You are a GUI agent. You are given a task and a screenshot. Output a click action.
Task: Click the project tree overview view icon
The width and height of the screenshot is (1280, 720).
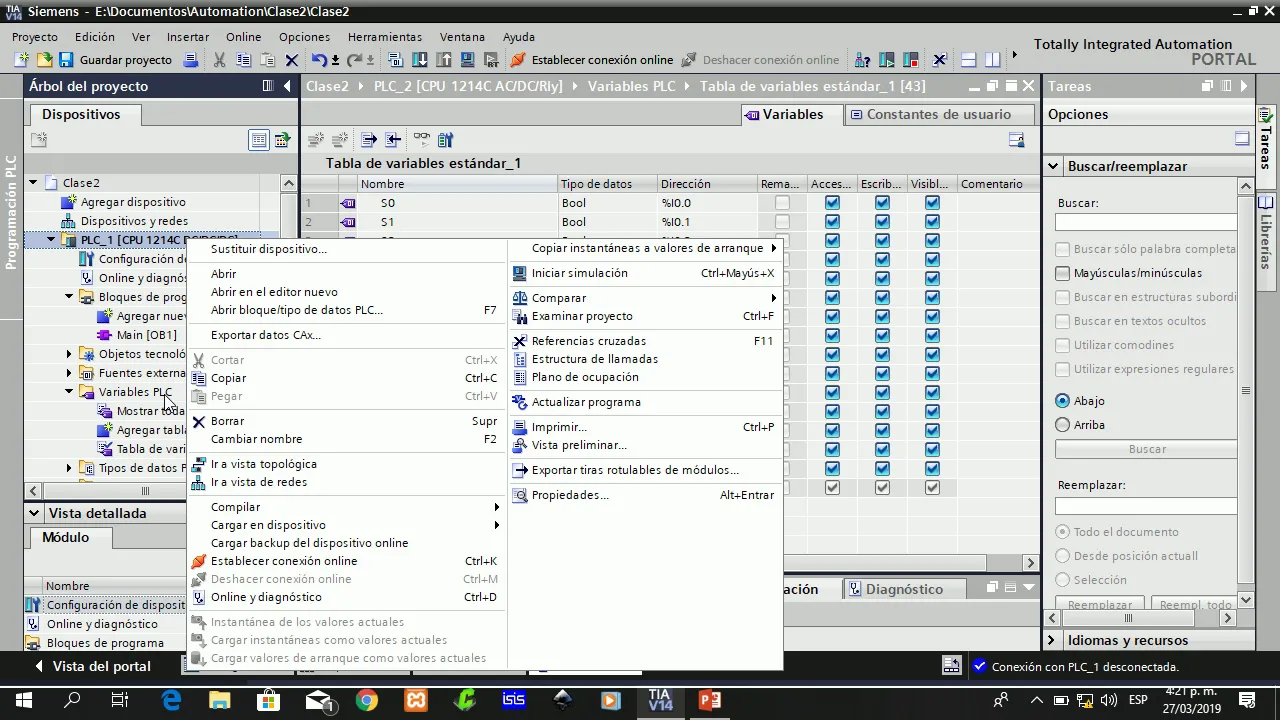click(x=259, y=140)
